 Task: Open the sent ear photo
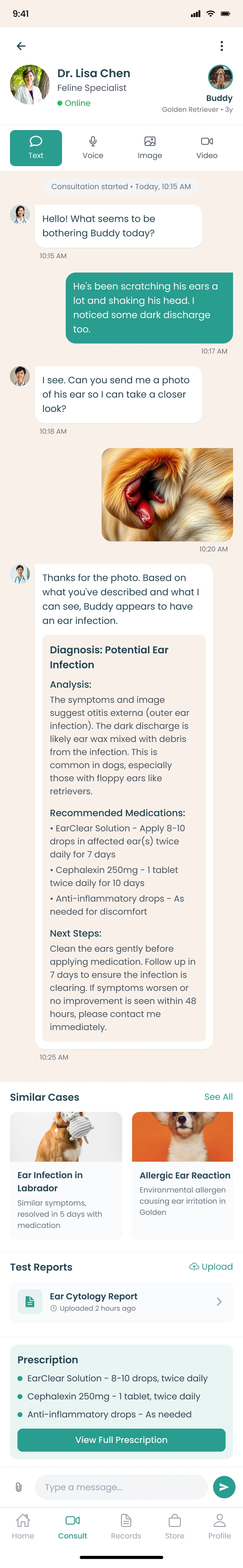(167, 494)
